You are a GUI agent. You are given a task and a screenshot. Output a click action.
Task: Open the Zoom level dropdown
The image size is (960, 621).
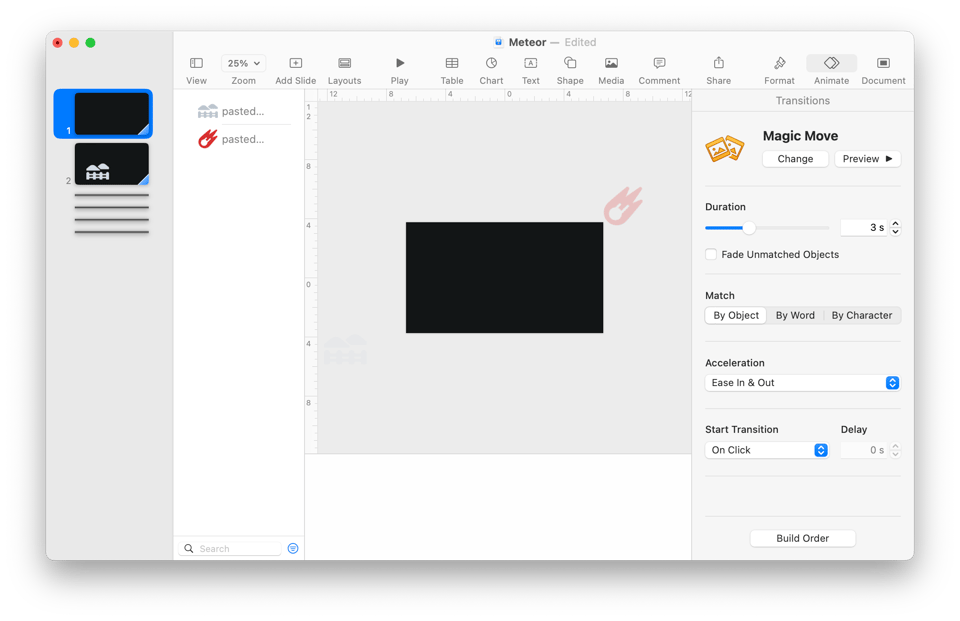[242, 62]
